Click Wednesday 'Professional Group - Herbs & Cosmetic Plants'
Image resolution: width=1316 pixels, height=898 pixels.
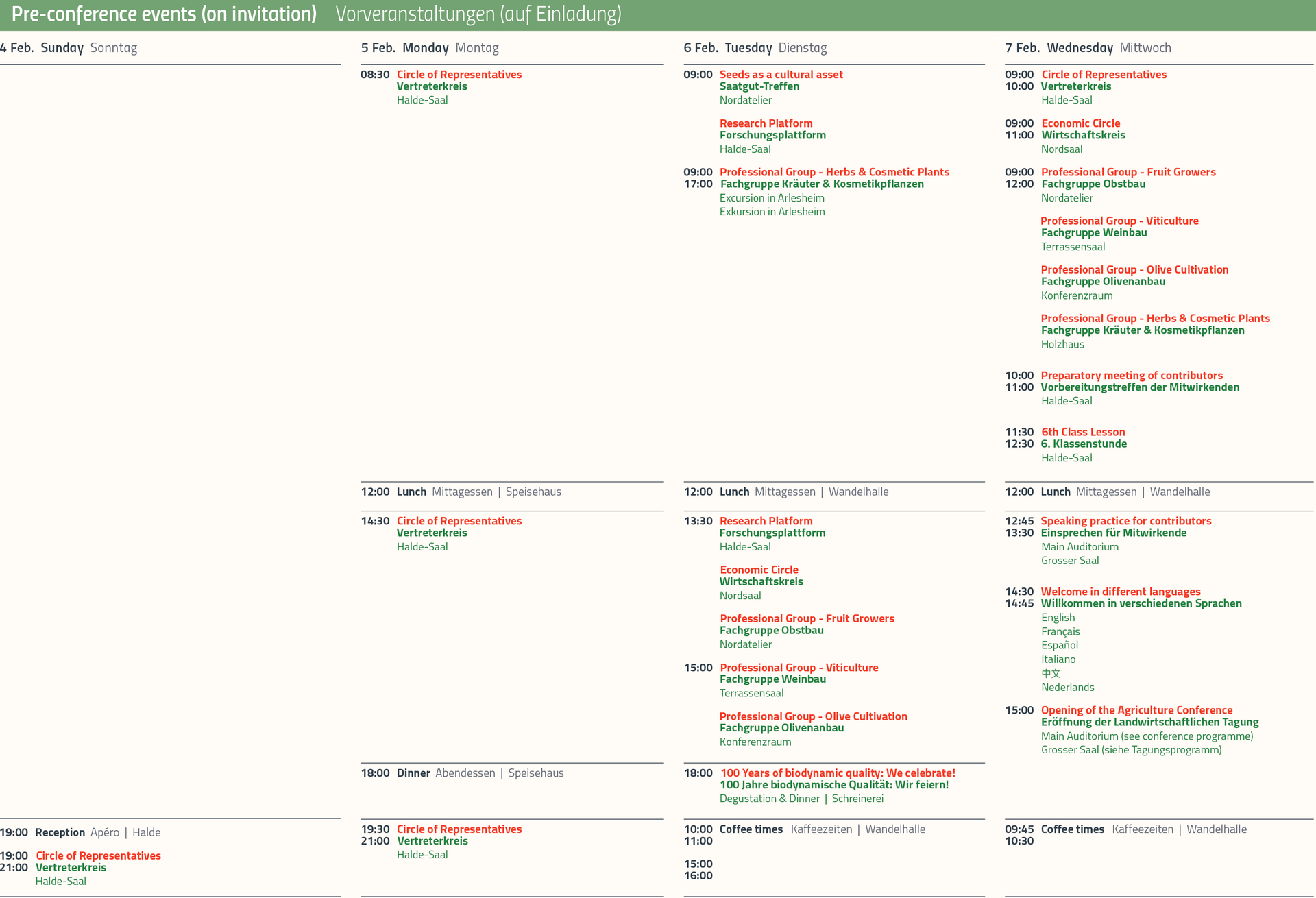[1156, 319]
